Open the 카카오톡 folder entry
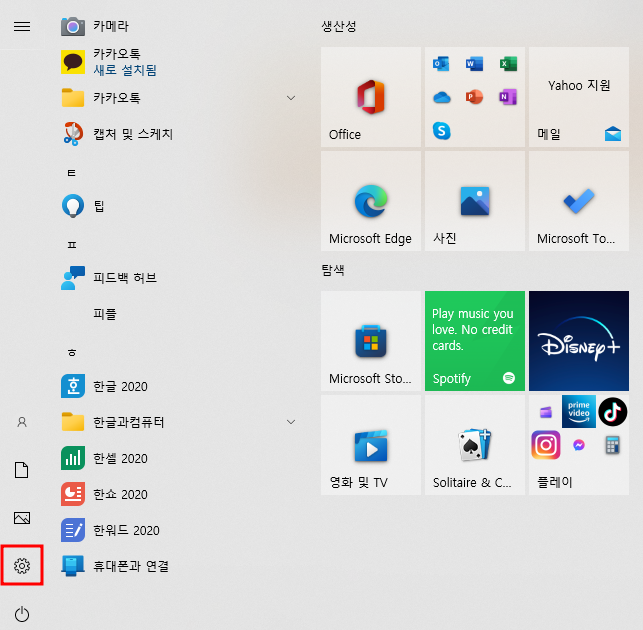643x630 pixels. pyautogui.click(x=179, y=98)
